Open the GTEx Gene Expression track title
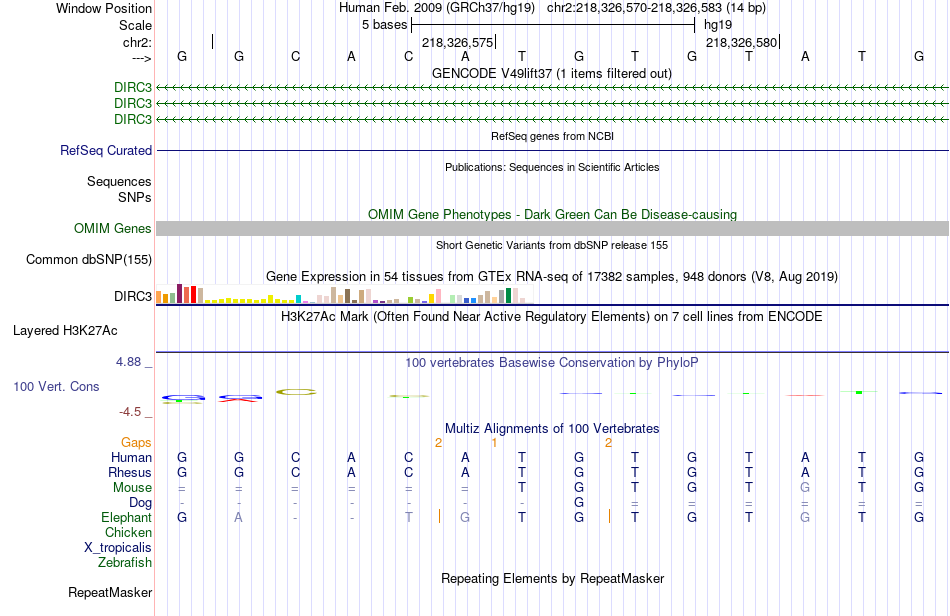950x616 pixels. 552,277
